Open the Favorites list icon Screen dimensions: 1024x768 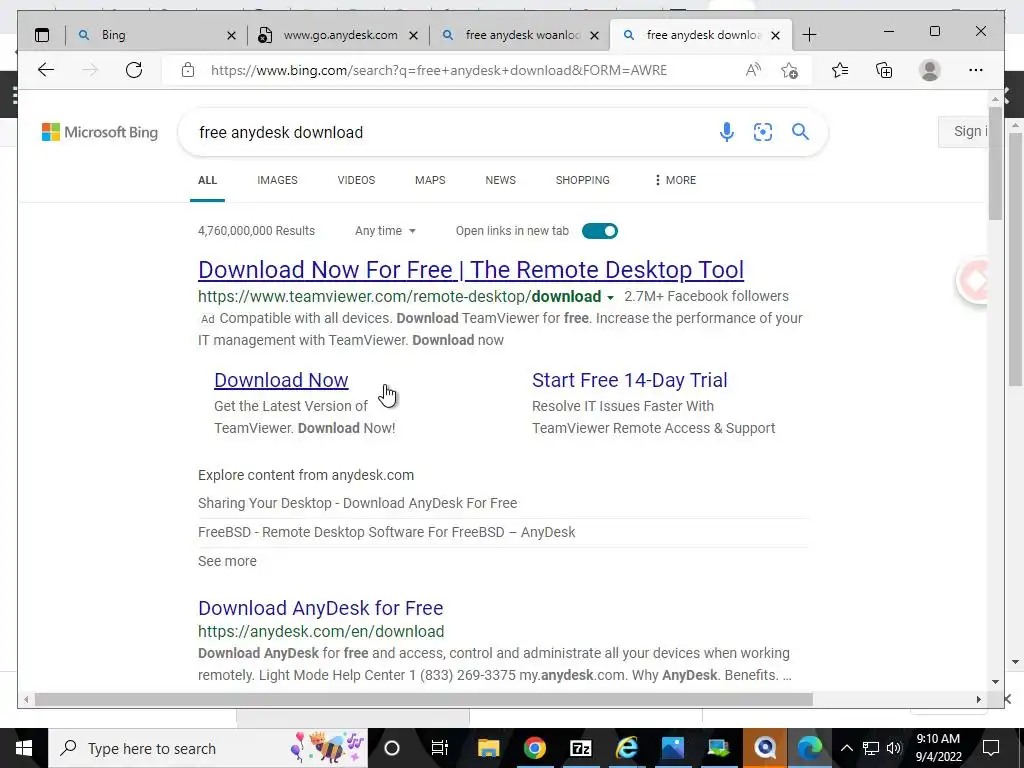pyautogui.click(x=840, y=70)
